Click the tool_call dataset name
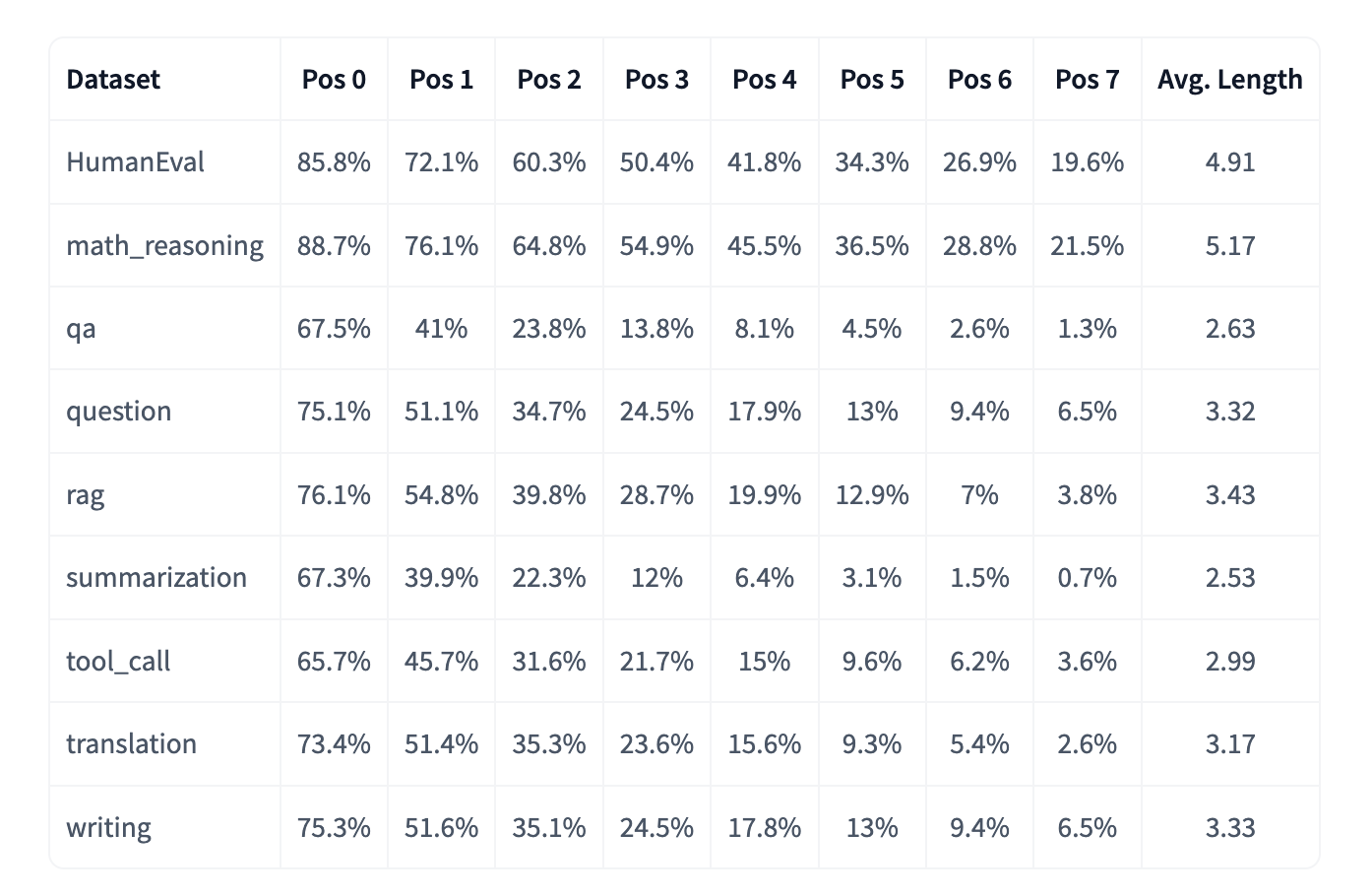The image size is (1372, 896). click(118, 662)
